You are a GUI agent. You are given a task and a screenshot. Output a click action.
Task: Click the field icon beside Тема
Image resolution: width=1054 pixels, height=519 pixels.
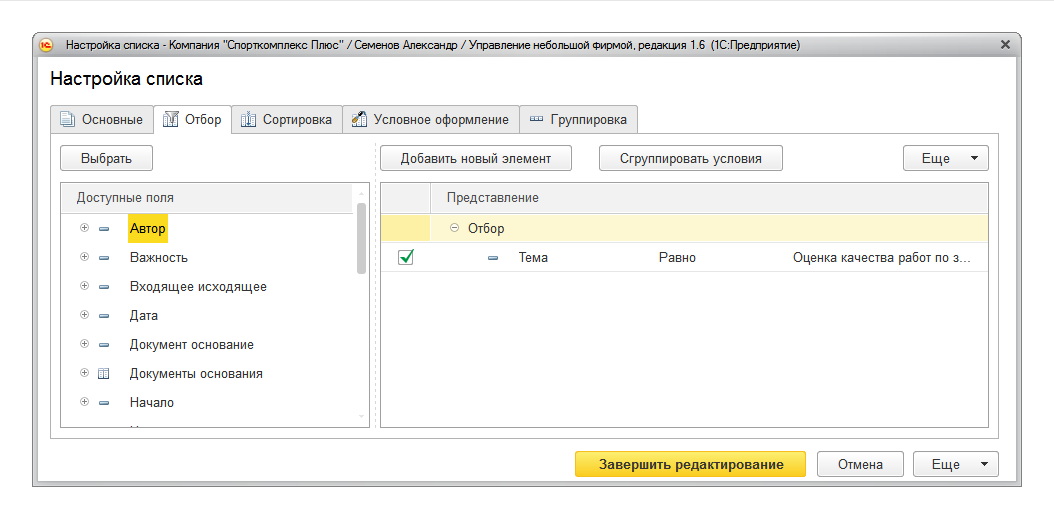[493, 258]
